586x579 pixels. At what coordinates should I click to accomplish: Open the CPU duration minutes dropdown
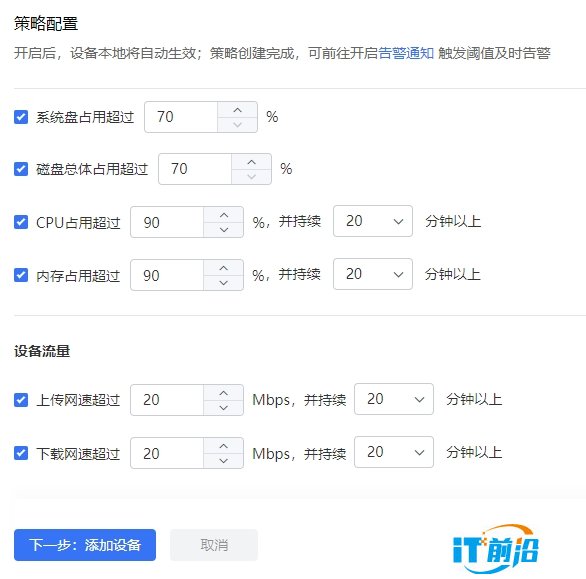point(373,221)
